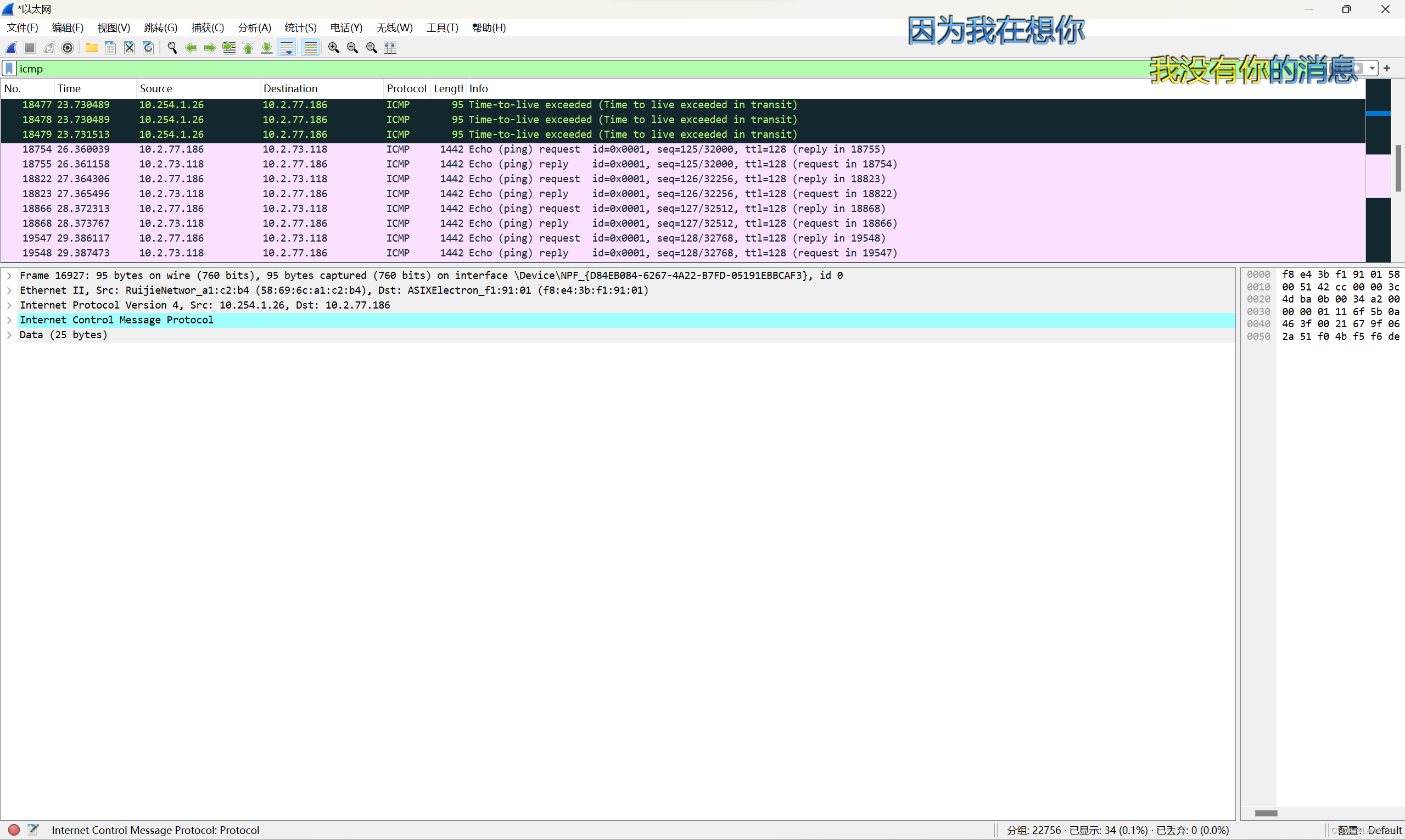Start a new capture with the shark fin icon
The image size is (1405, 840).
pyautogui.click(x=12, y=48)
